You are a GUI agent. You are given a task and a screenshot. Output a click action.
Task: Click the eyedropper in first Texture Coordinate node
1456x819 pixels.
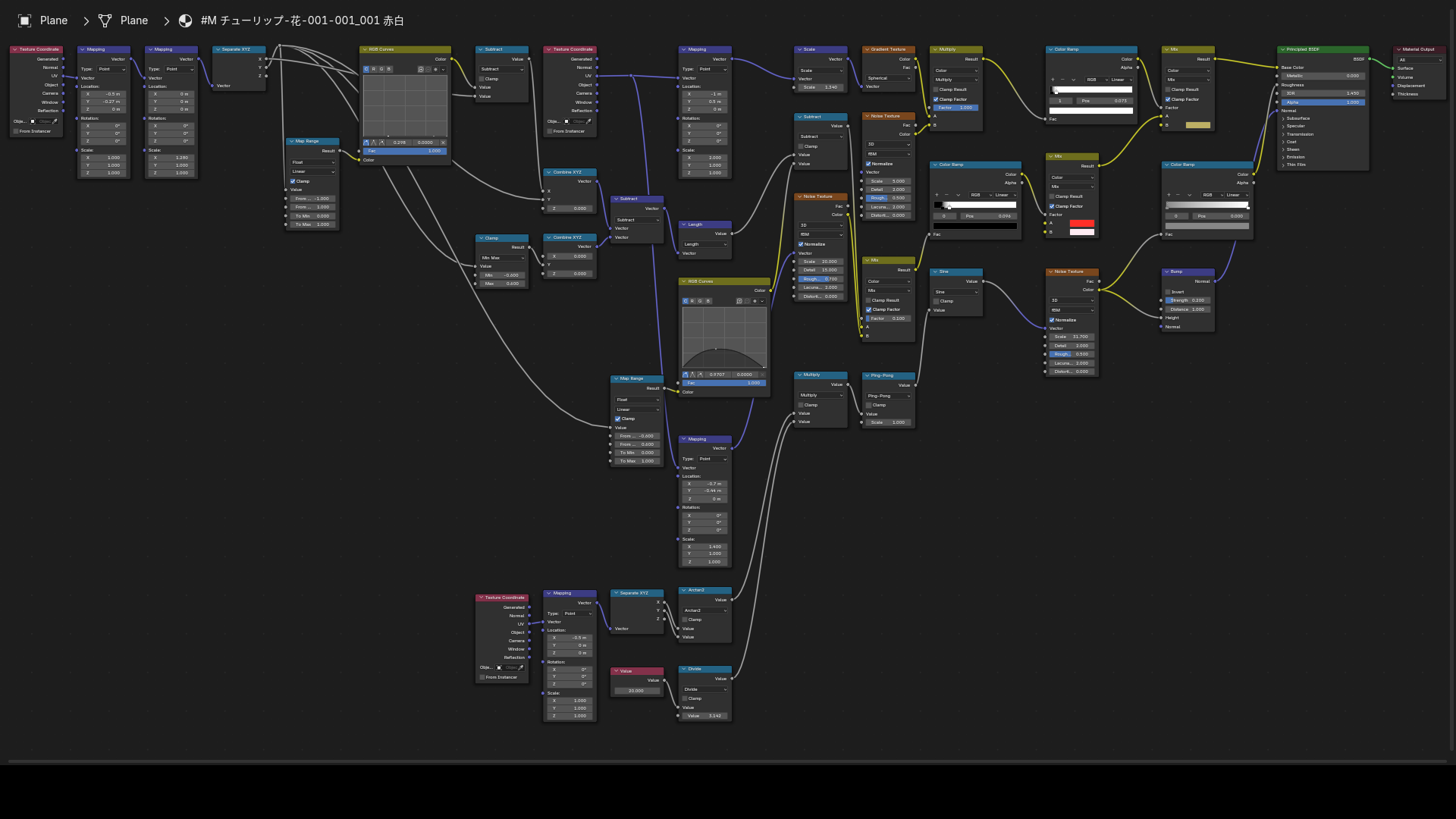(55, 121)
